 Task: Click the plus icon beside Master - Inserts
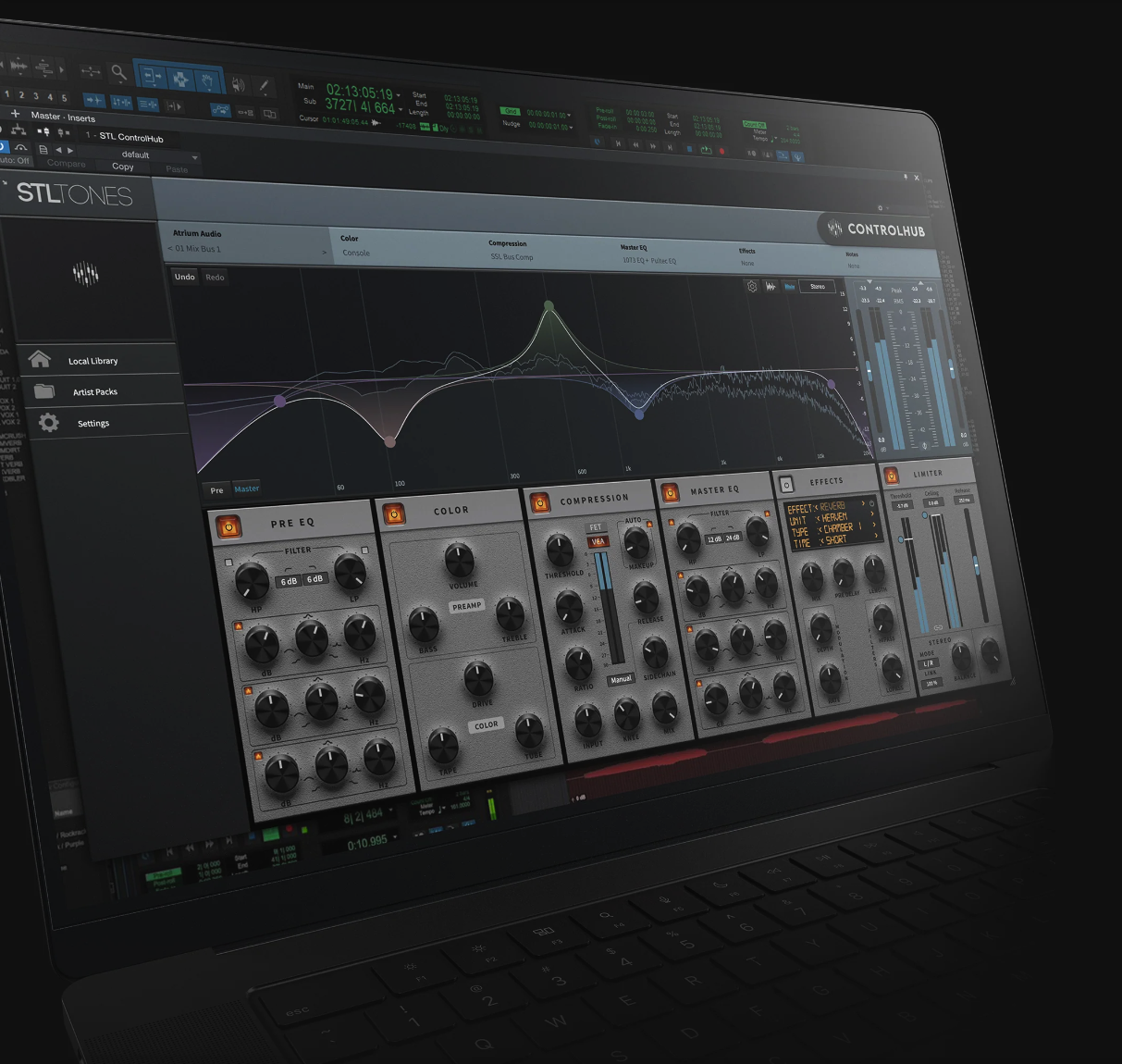[x=15, y=114]
